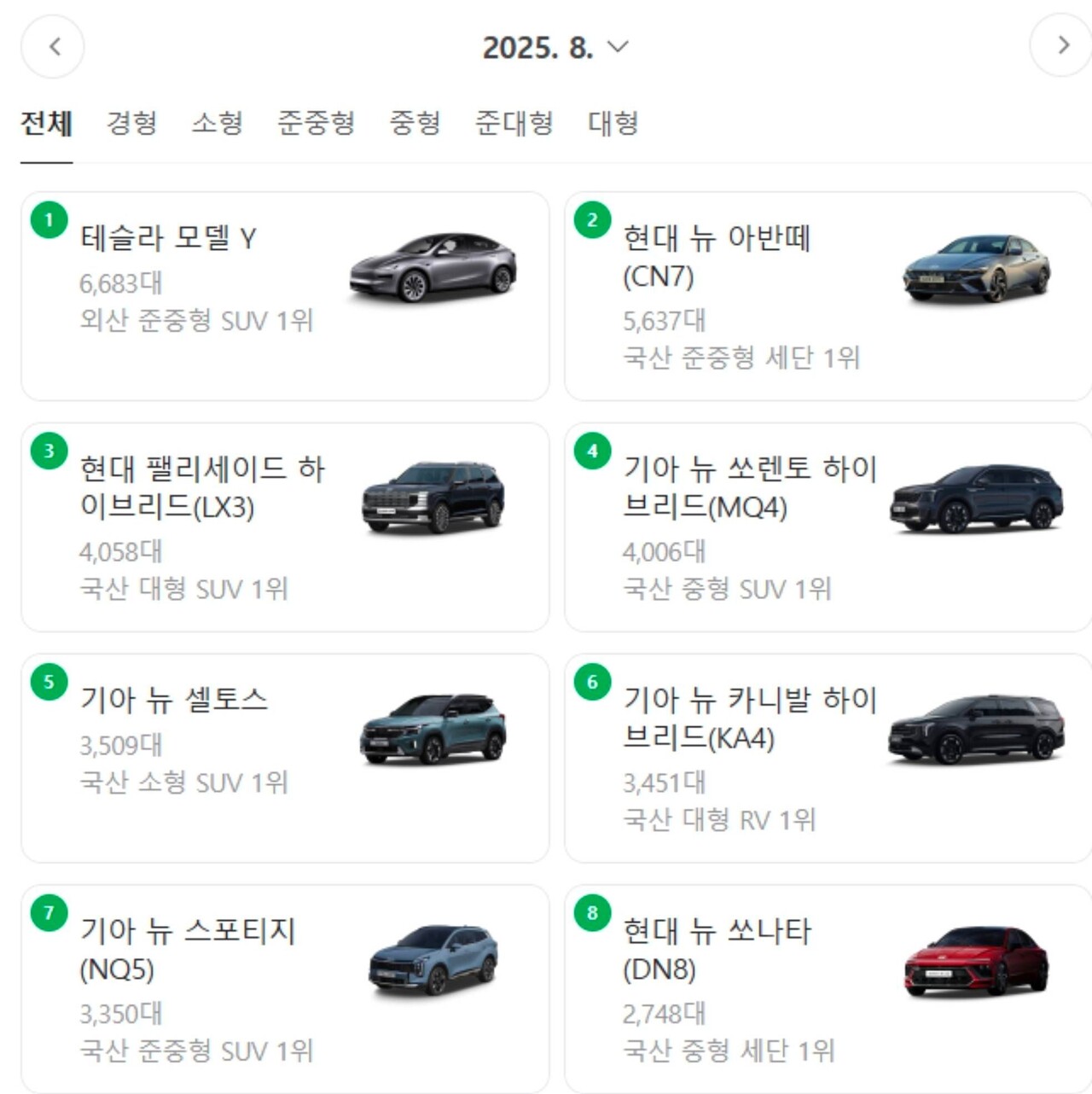Switch to the 소형 tab
The height and width of the screenshot is (1094, 1092).
point(219,124)
